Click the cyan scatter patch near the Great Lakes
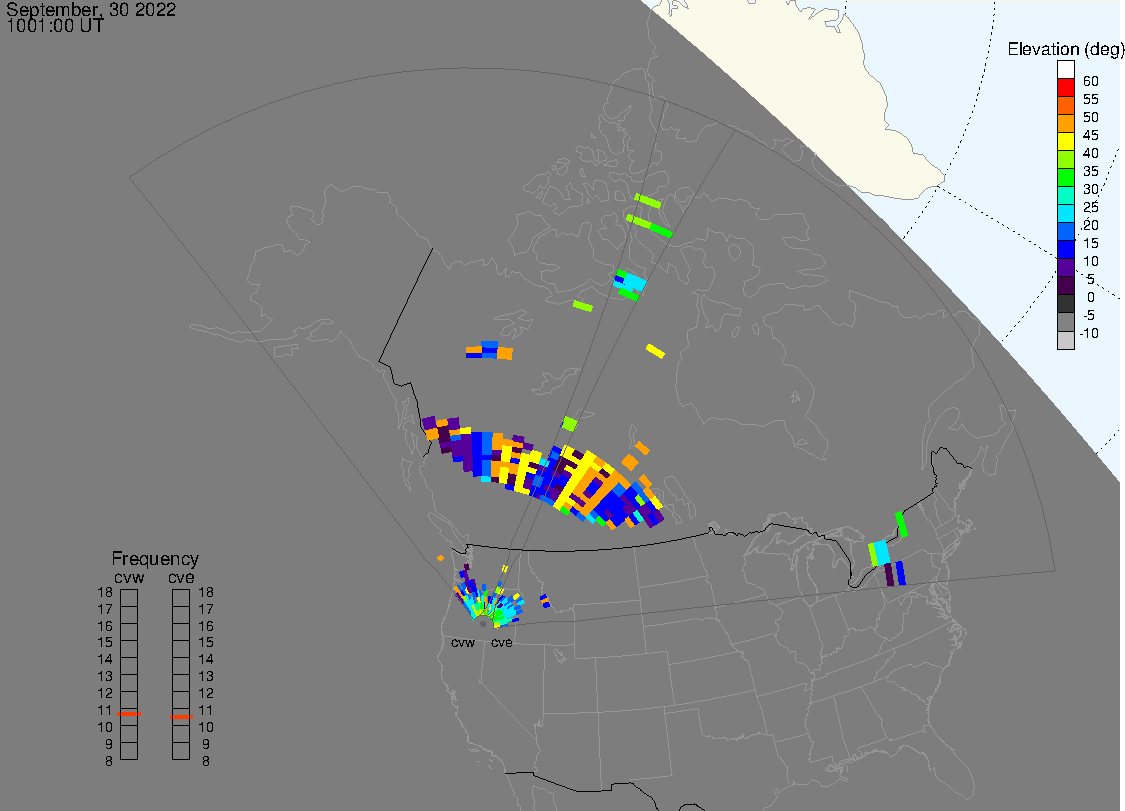The height and width of the screenshot is (811, 1125). click(x=881, y=553)
